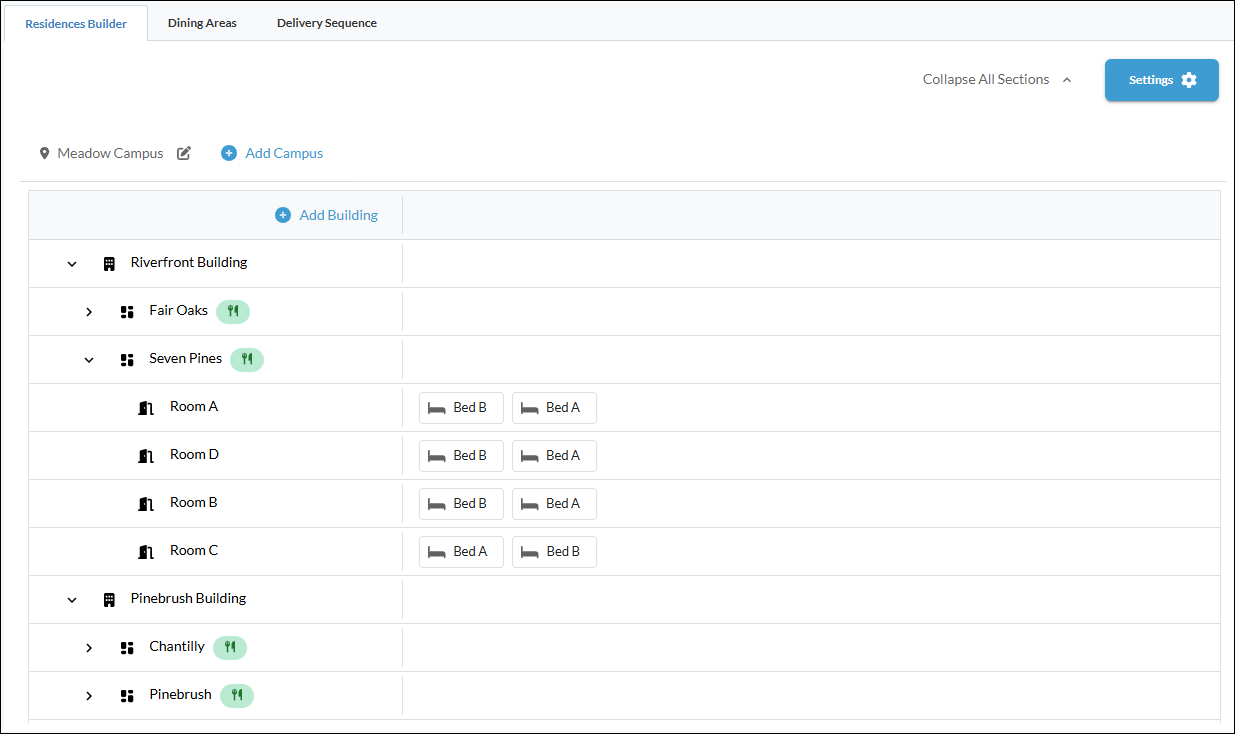Click the unit icon next to the Pinebrush unit
Screen dimensions: 1235x734
click(127, 696)
